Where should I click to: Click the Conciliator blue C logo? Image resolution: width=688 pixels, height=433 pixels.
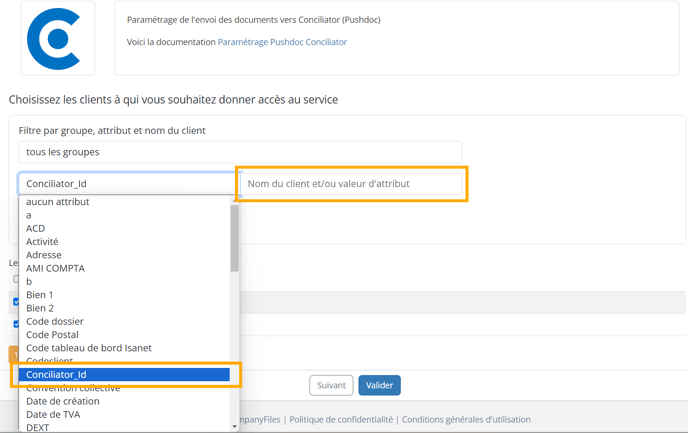coord(54,39)
